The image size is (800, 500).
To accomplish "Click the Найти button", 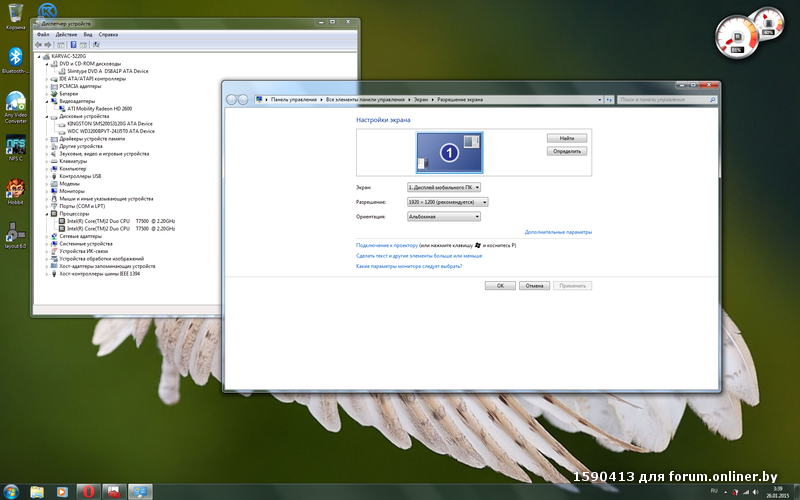I will (566, 137).
